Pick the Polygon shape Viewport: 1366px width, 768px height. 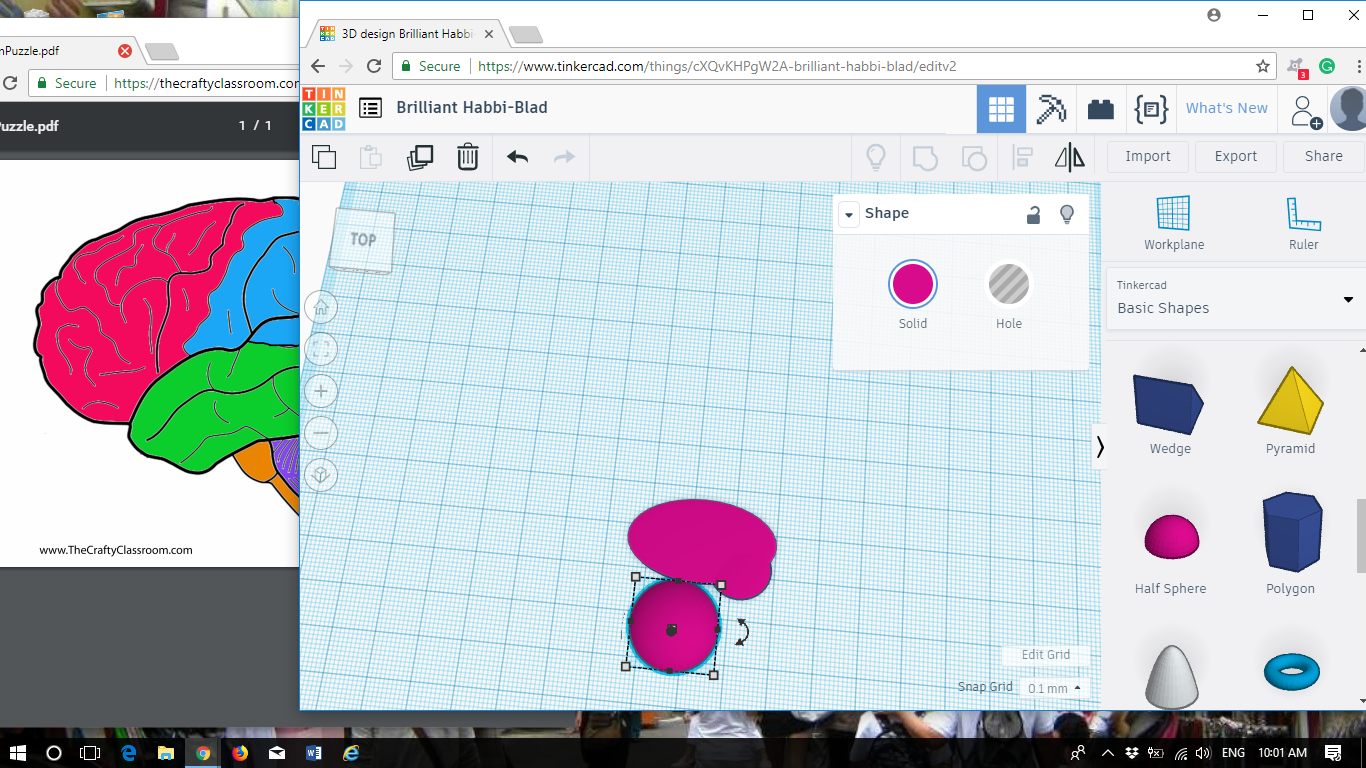pyautogui.click(x=1291, y=531)
